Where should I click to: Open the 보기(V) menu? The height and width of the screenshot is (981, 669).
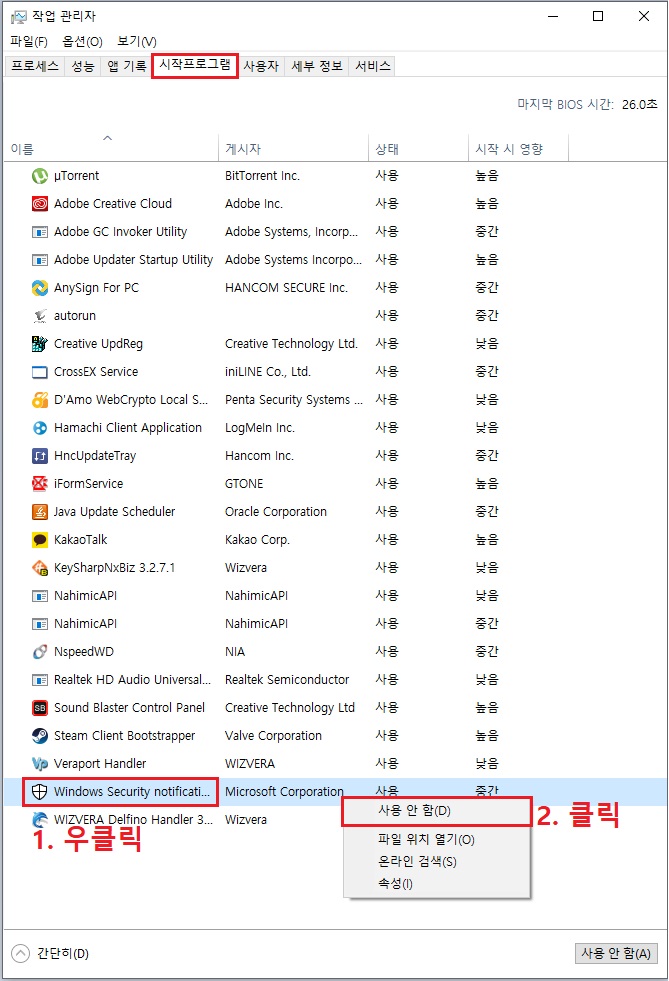136,42
